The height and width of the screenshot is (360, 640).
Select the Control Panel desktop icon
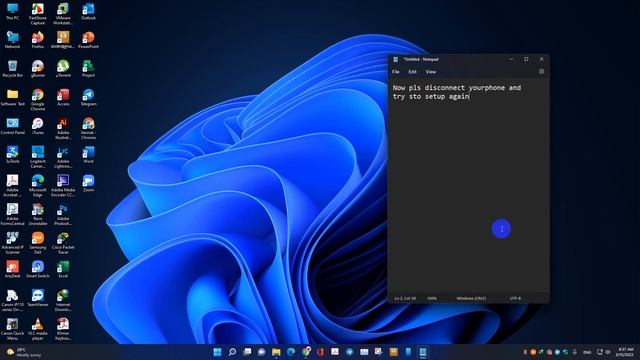13,126
